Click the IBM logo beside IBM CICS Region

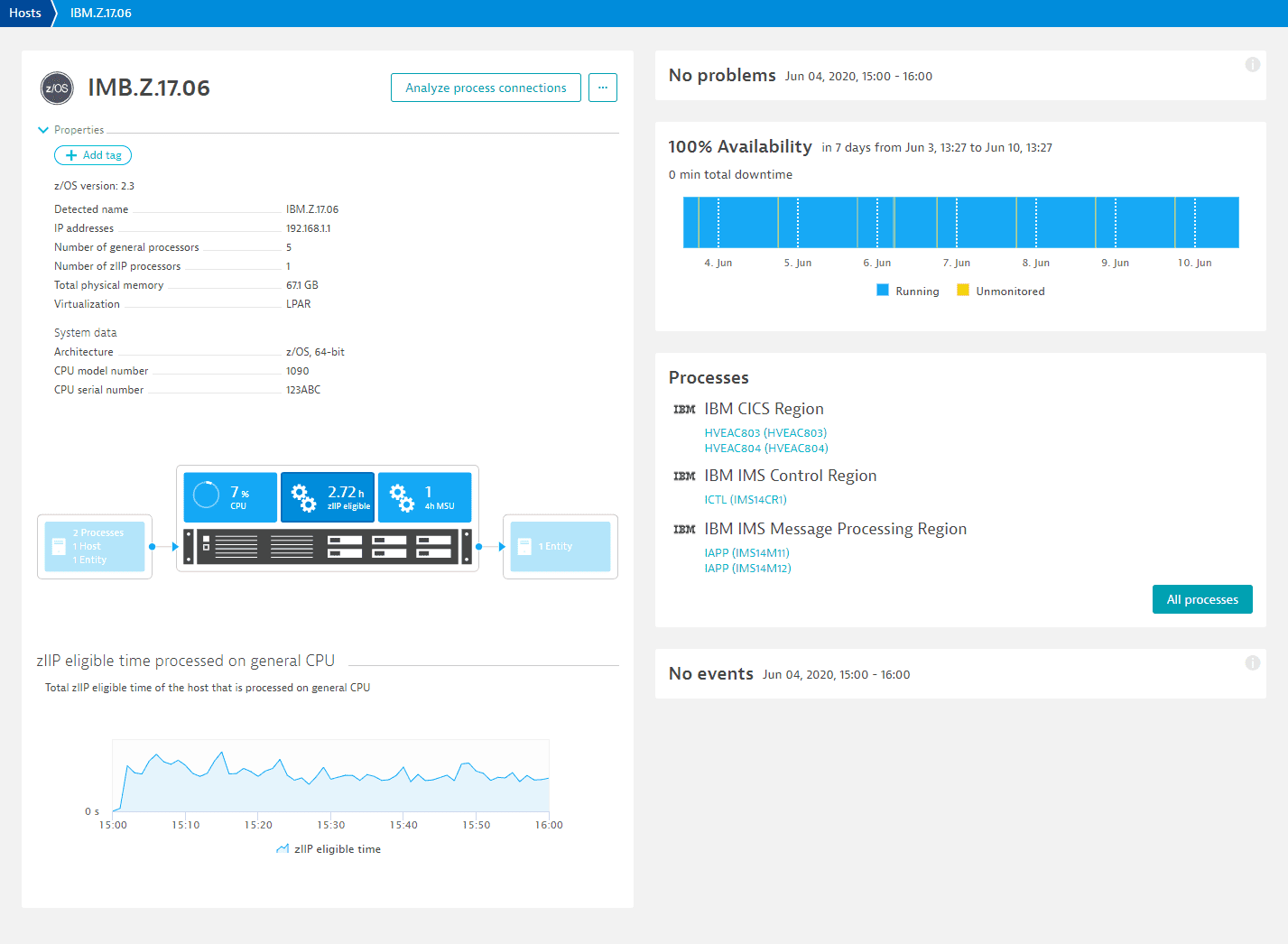tap(684, 410)
